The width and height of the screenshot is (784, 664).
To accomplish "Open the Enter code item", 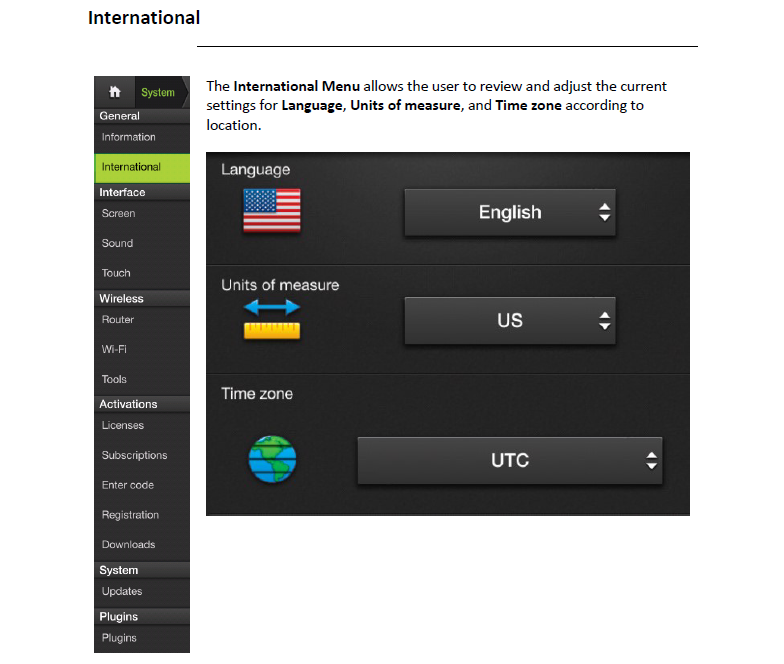I will [x=142, y=486].
